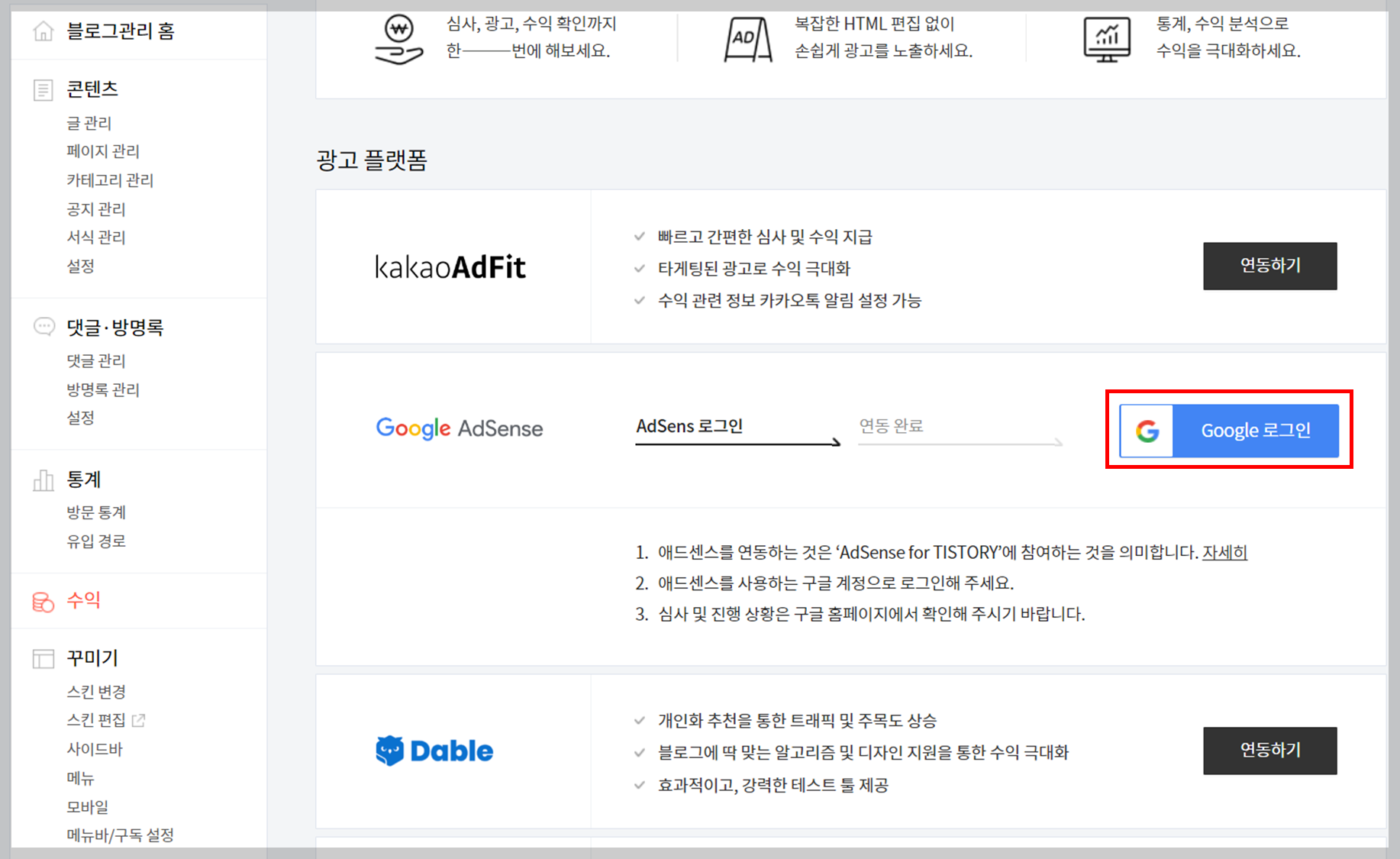The image size is (1400, 859).
Task: Click the external link icon next to 스킨 편집
Action: click(x=138, y=720)
